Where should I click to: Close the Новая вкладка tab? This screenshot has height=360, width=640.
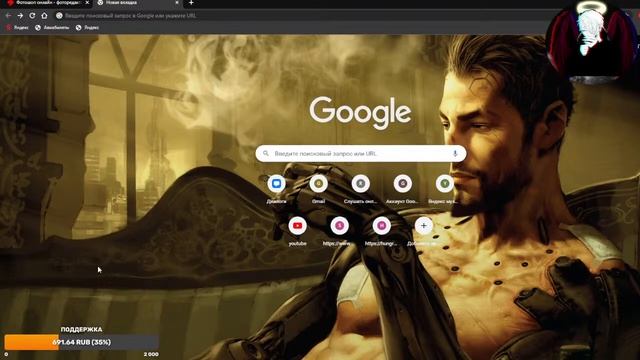point(177,2)
